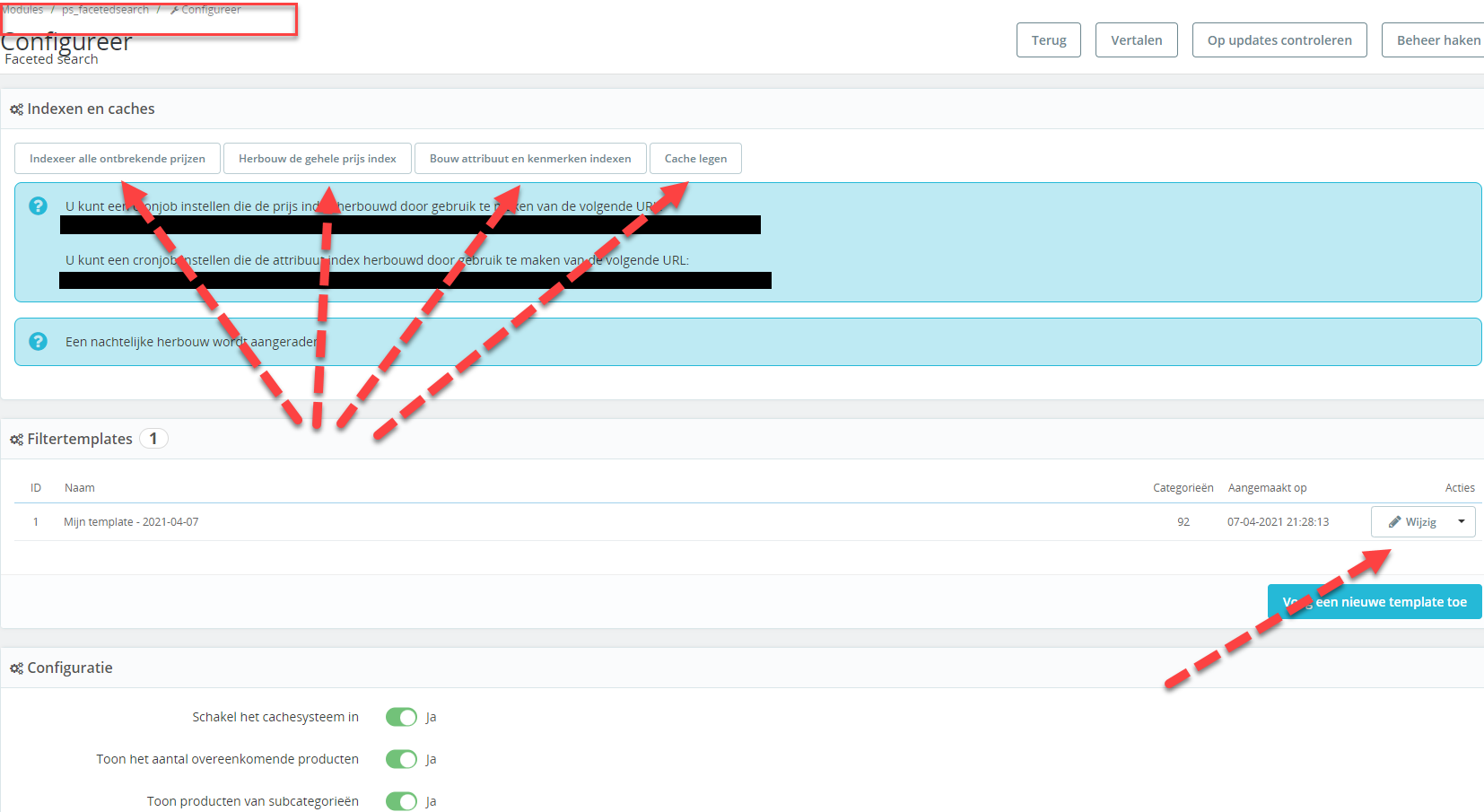1484x812 pixels.
Task: Toggle Schakel het cachesysteem in switch
Action: (401, 717)
